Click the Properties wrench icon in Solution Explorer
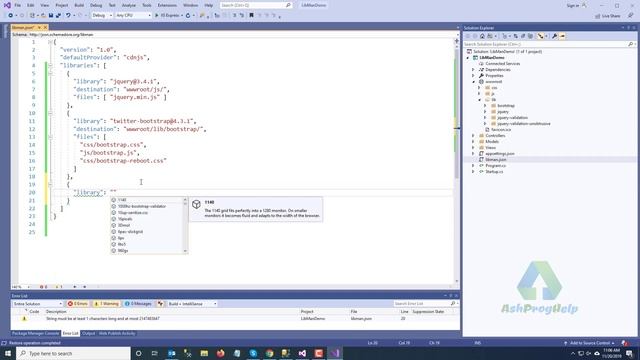 tap(554, 36)
